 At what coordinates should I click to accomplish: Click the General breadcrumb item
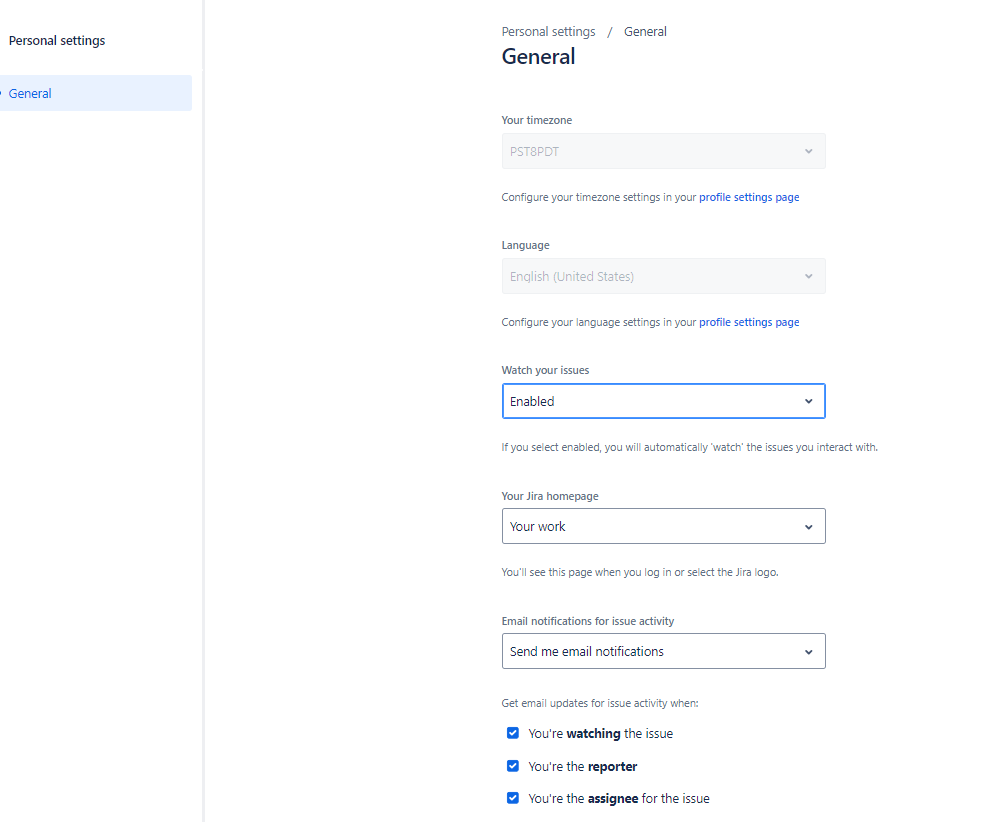[x=645, y=32]
